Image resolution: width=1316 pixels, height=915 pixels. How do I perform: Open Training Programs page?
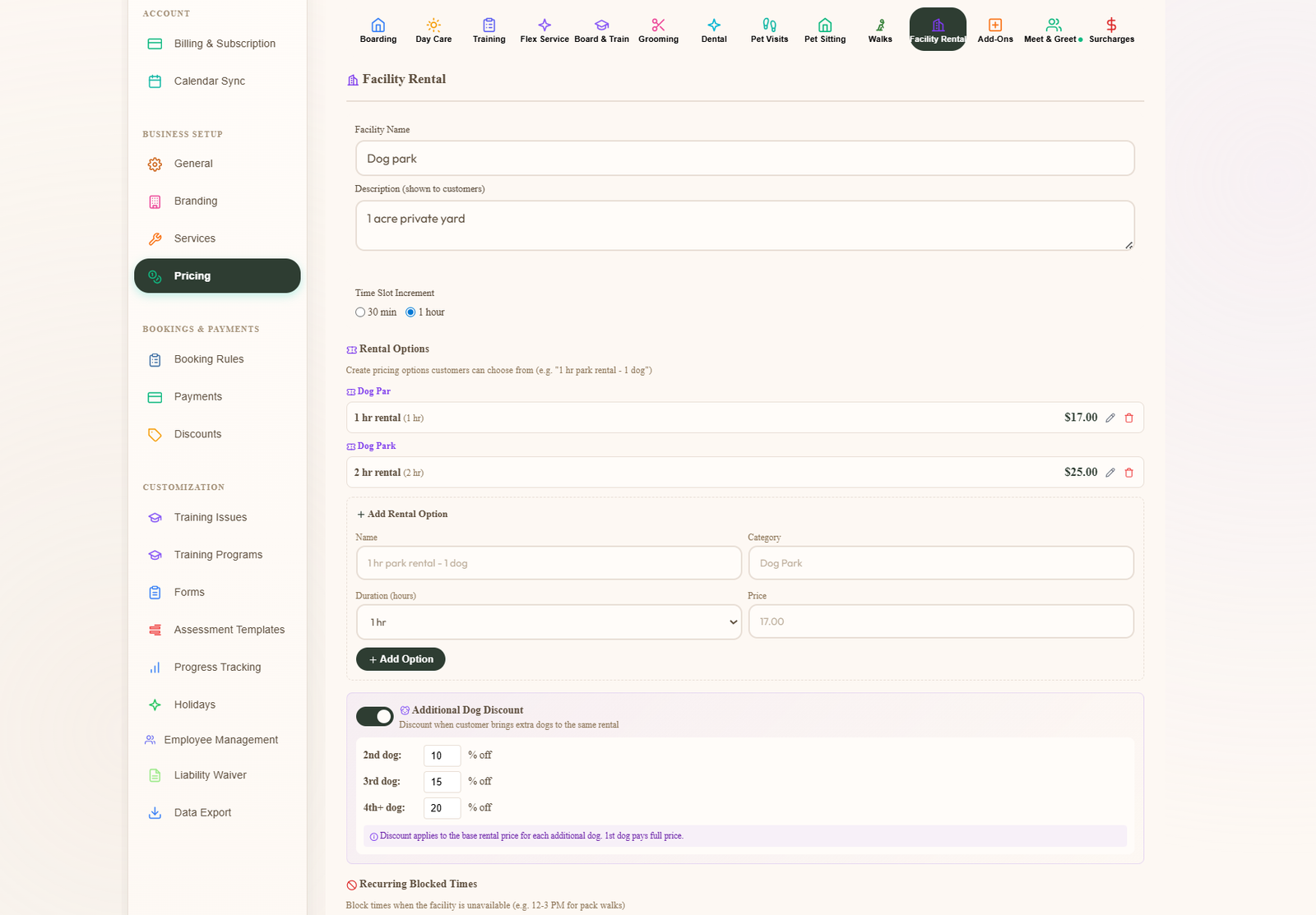(x=217, y=555)
